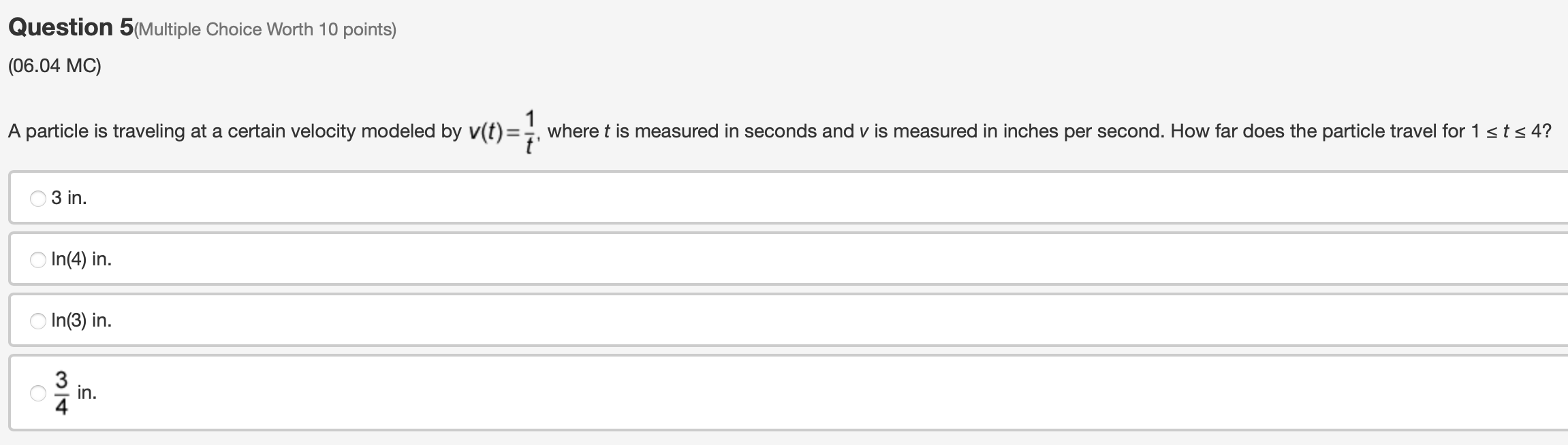Select the radio button for "ln(3) in."
This screenshot has height=445, width=1568.
(37, 320)
